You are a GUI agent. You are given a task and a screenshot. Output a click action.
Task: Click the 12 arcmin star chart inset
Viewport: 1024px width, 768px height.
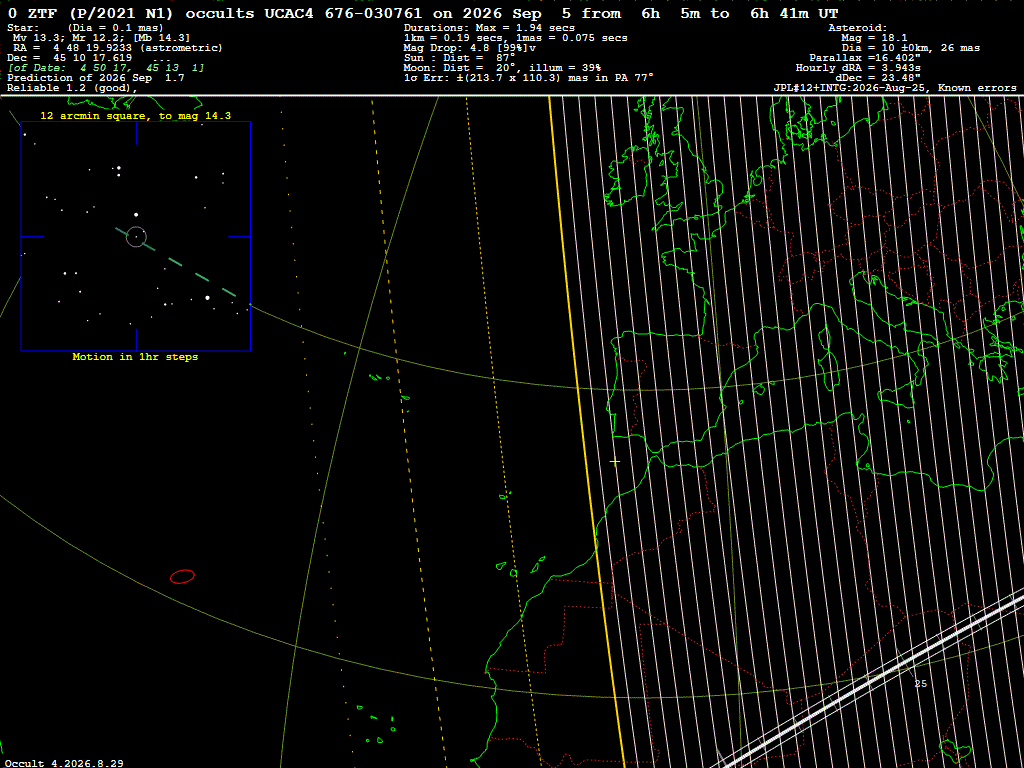tap(136, 236)
